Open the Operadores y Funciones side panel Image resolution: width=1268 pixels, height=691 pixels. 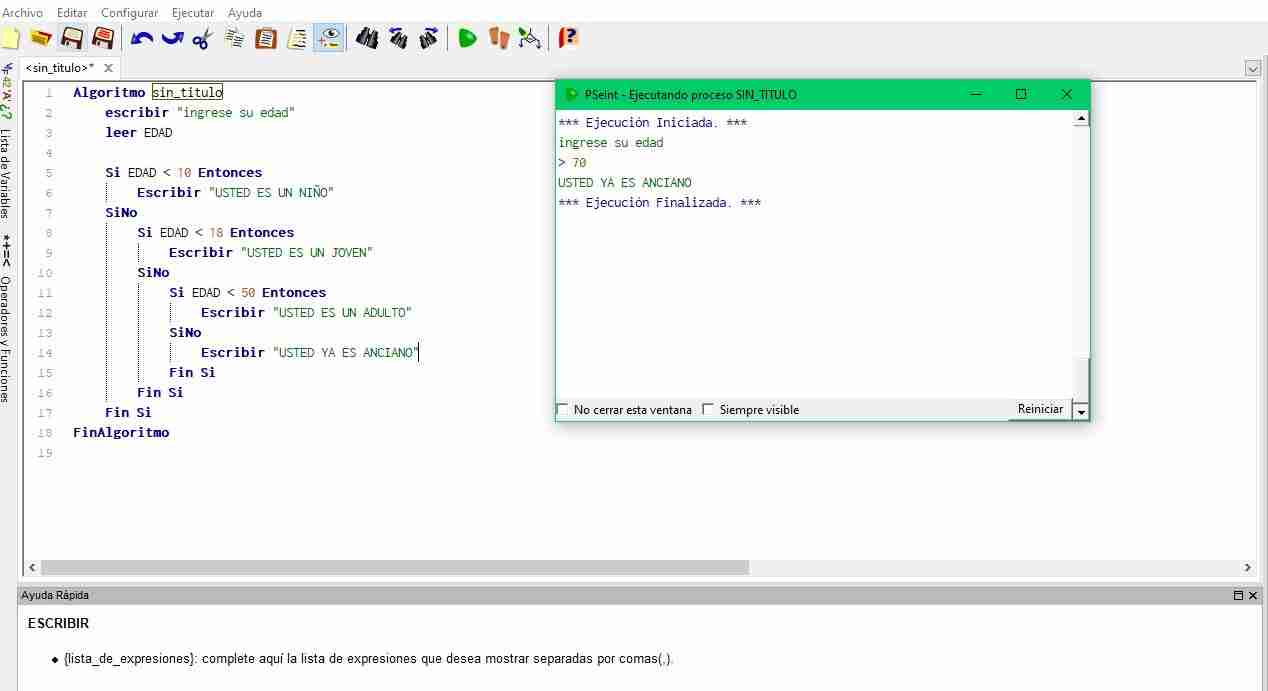(5, 338)
